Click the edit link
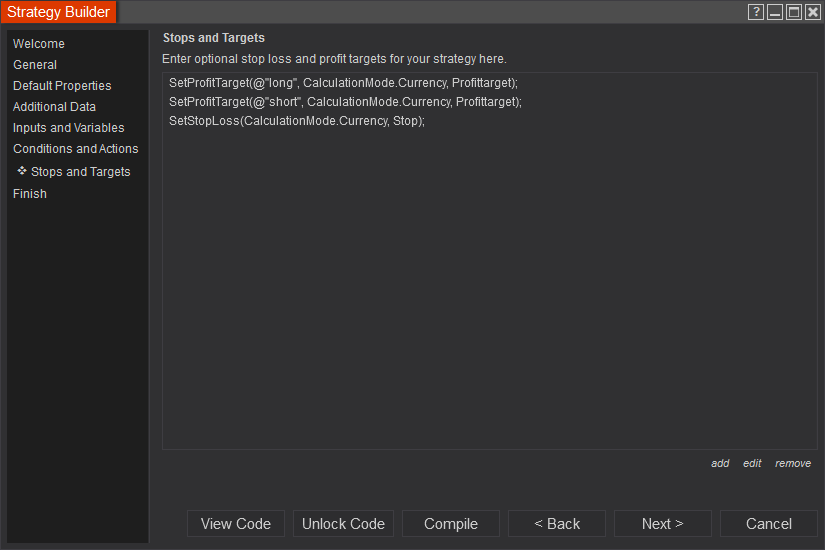Screen dimensions: 825x550 pyautogui.click(x=752, y=463)
